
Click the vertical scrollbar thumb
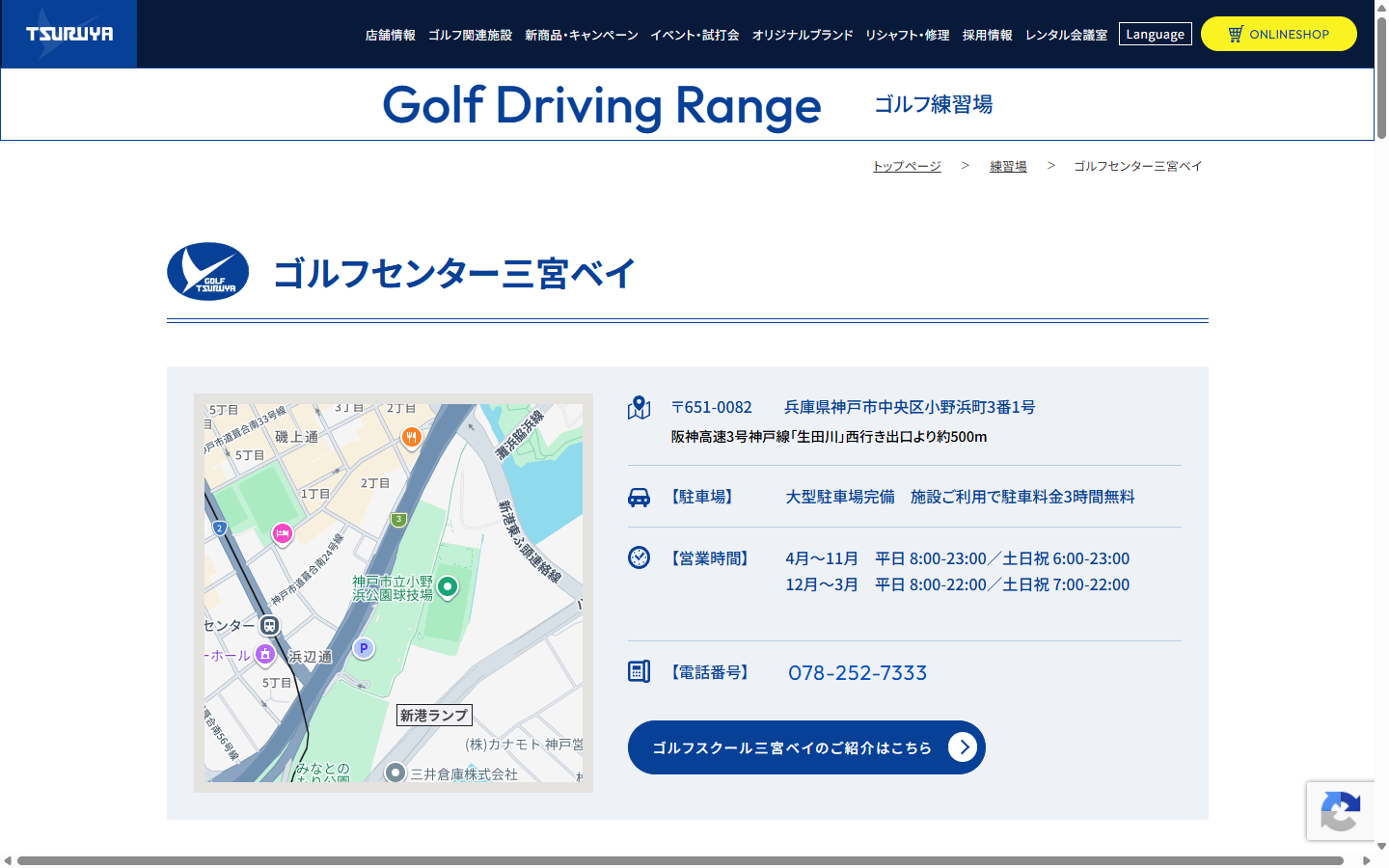coord(1381,77)
